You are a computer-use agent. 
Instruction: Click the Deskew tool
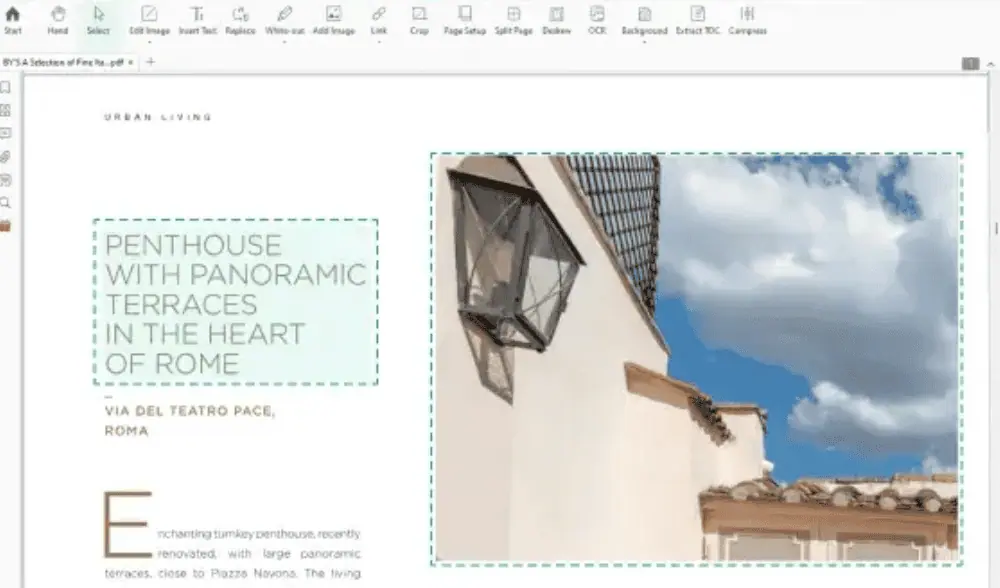[557, 19]
